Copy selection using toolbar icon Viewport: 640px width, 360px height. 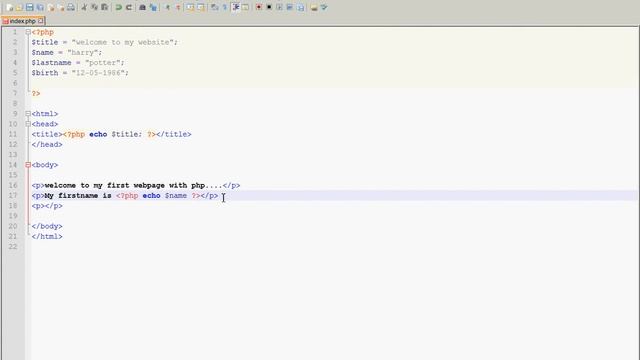click(x=94, y=7)
